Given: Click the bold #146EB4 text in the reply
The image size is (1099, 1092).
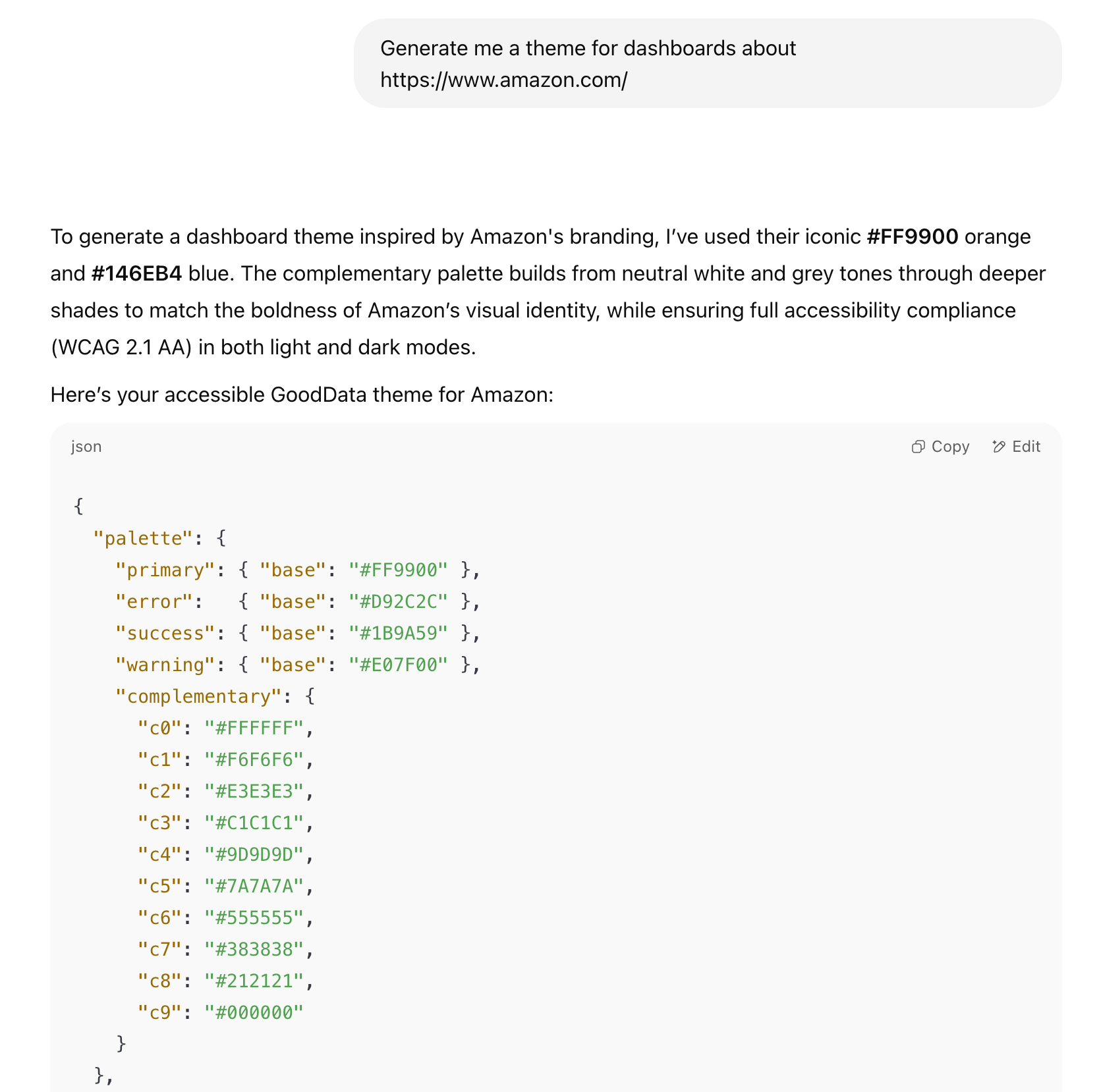Looking at the screenshot, I should [136, 273].
